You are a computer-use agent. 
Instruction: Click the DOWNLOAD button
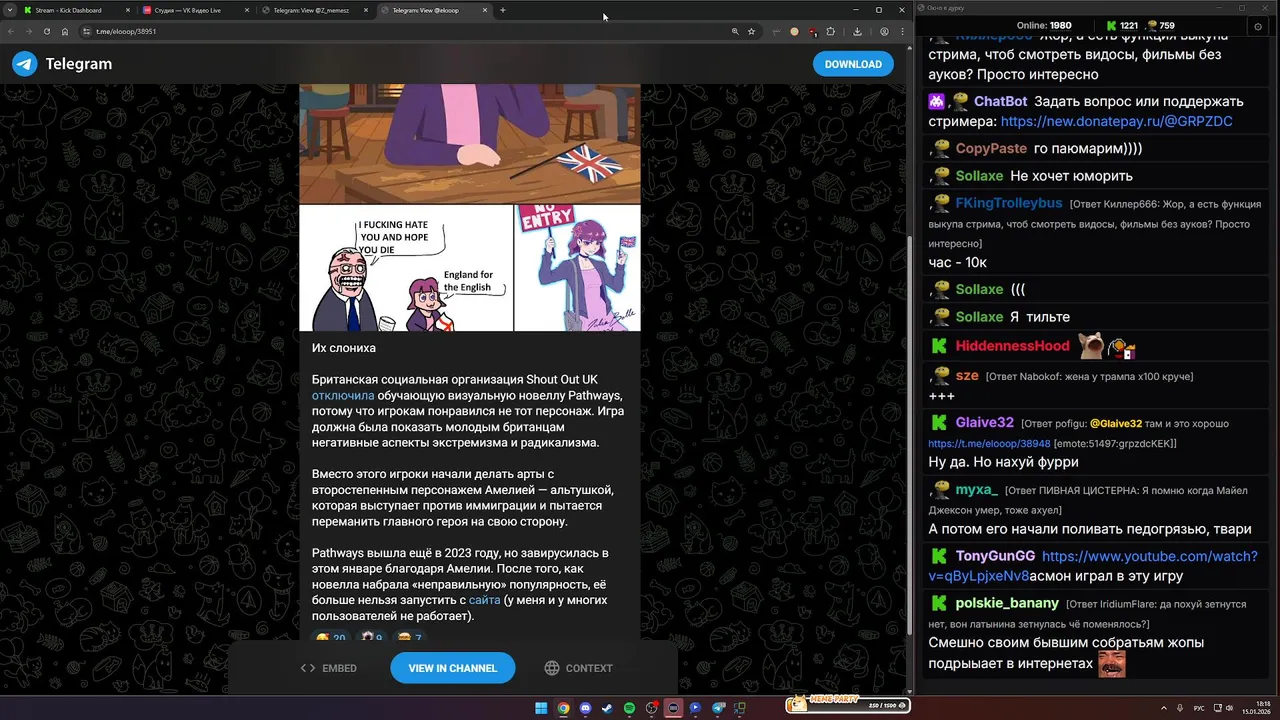tap(853, 64)
